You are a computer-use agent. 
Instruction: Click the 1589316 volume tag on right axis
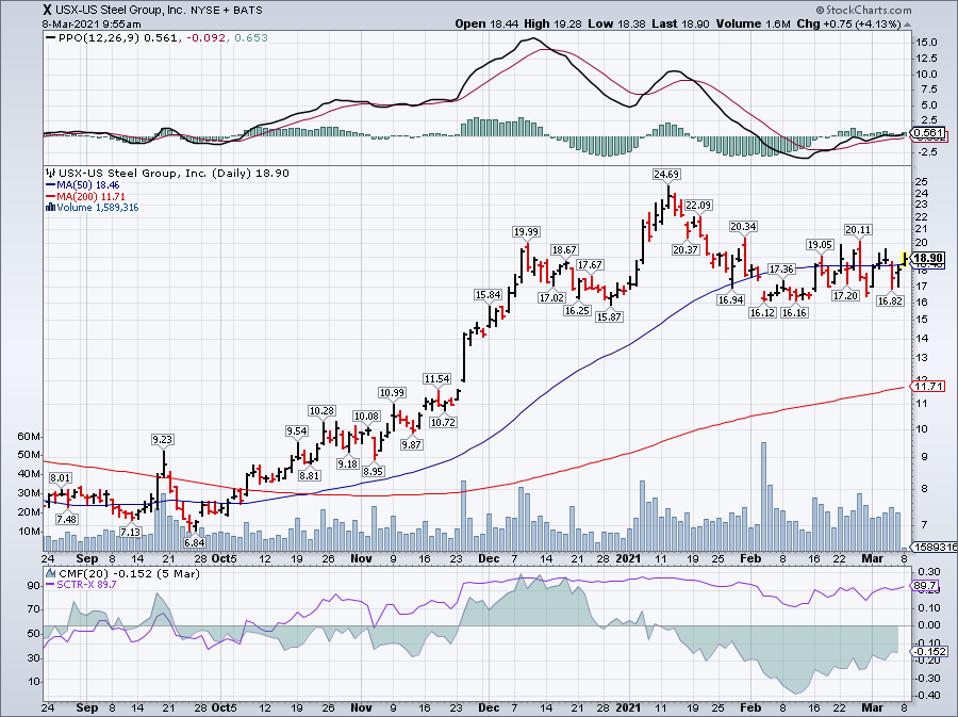tap(934, 547)
